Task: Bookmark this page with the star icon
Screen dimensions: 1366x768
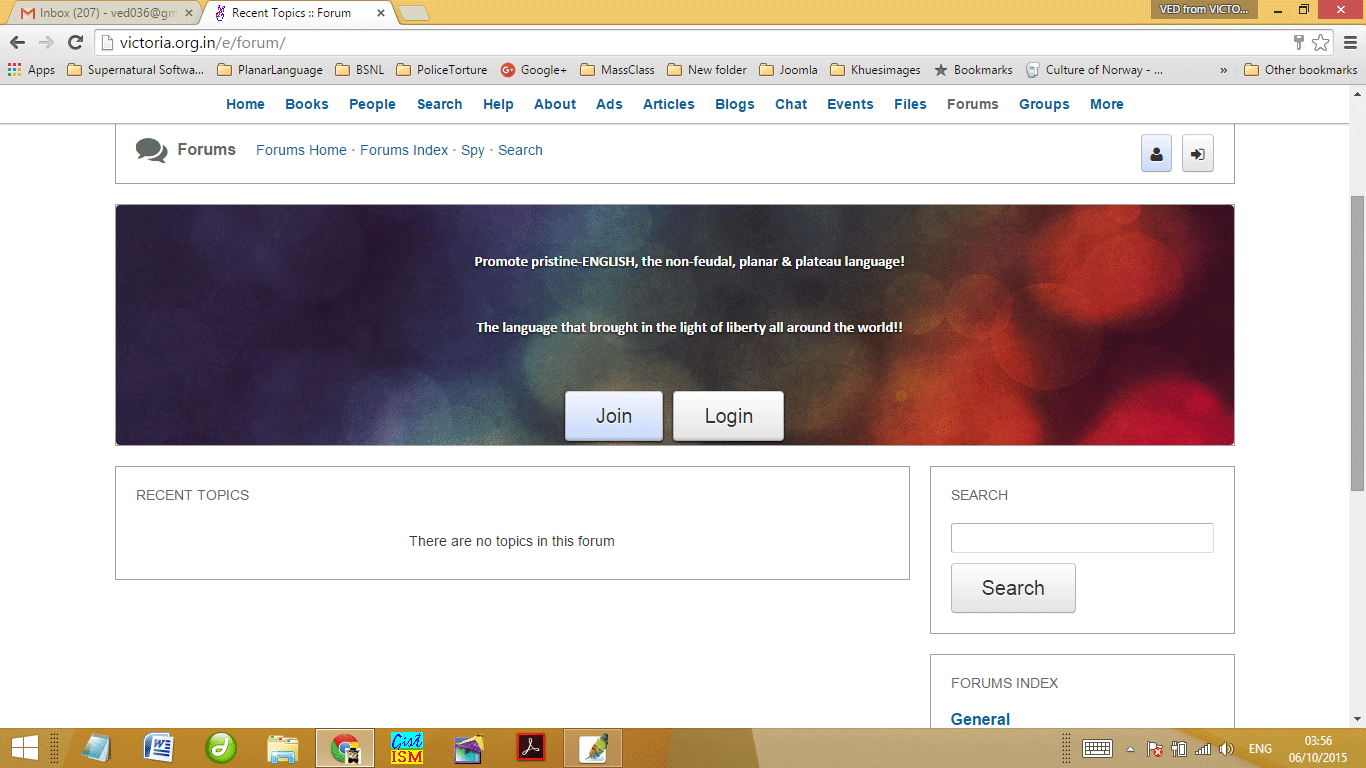Action: [1320, 42]
